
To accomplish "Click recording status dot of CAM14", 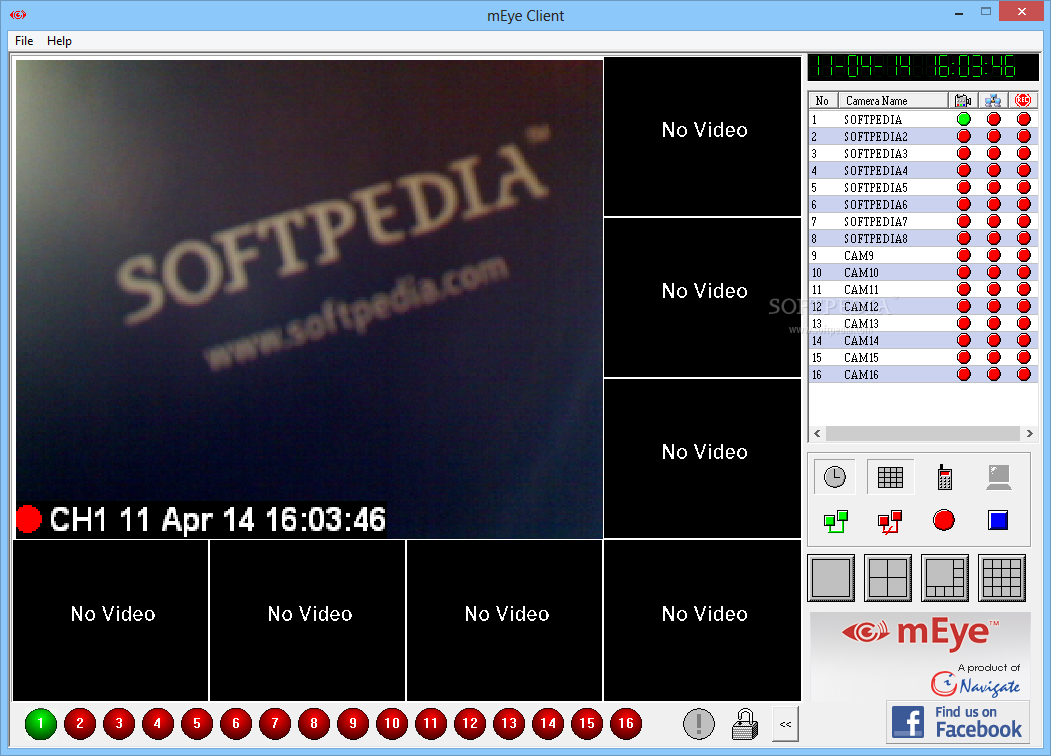I will [1024, 340].
